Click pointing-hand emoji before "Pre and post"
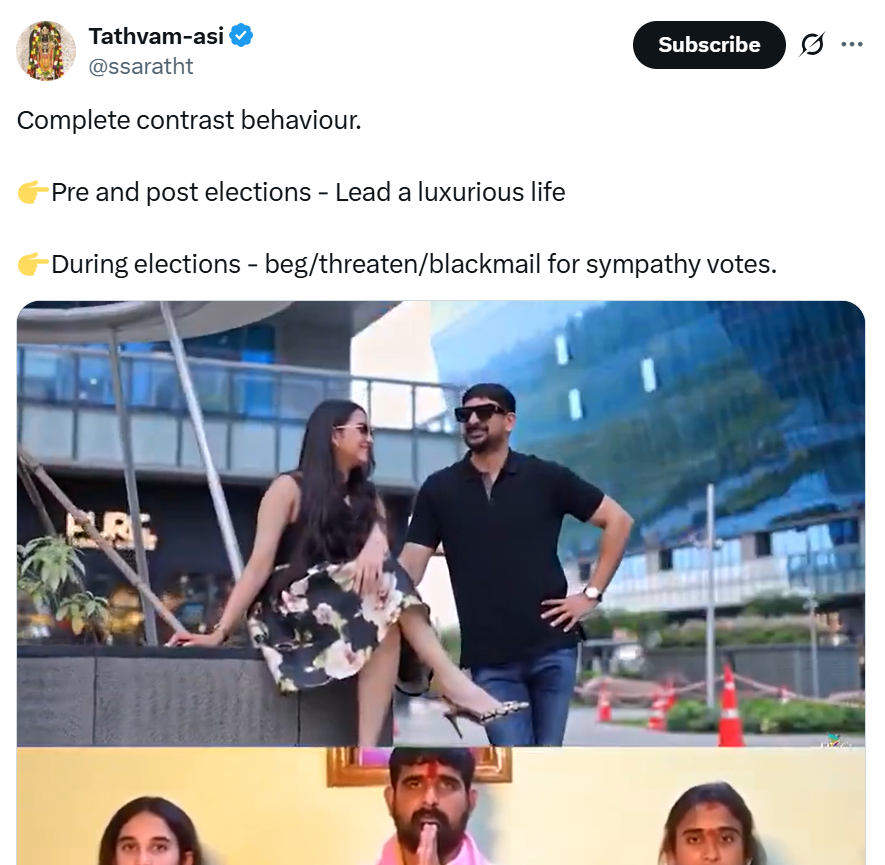 (32, 192)
